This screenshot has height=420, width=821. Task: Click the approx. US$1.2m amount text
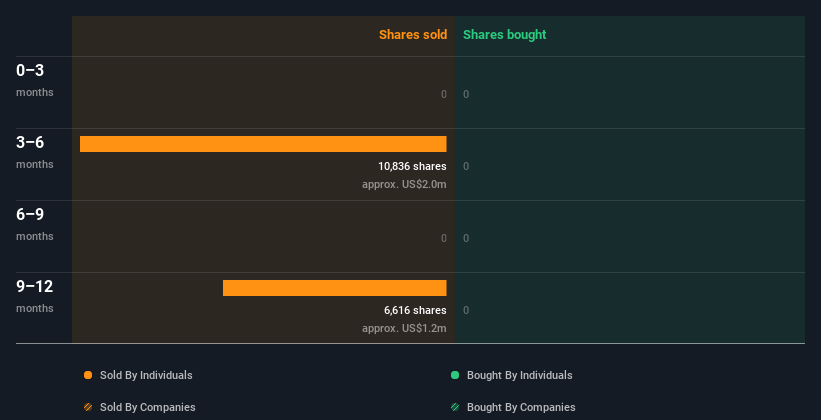(404, 329)
